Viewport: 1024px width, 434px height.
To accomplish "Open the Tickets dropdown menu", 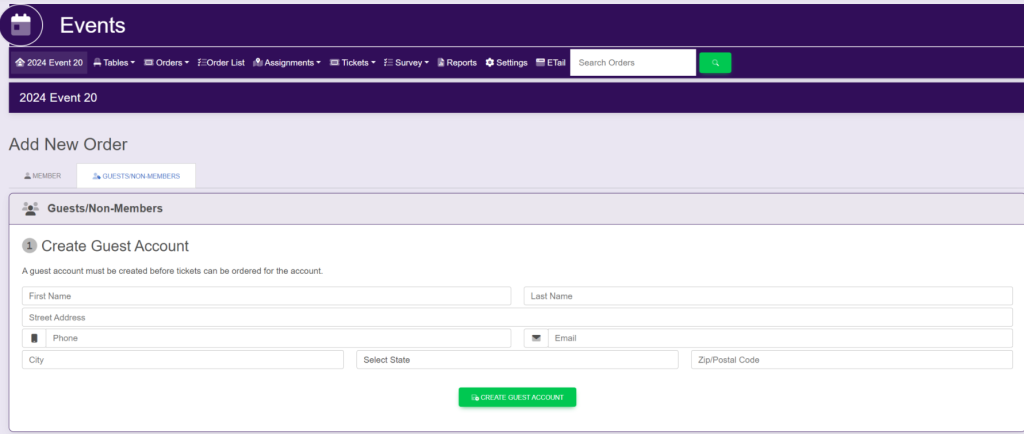I will coord(352,63).
